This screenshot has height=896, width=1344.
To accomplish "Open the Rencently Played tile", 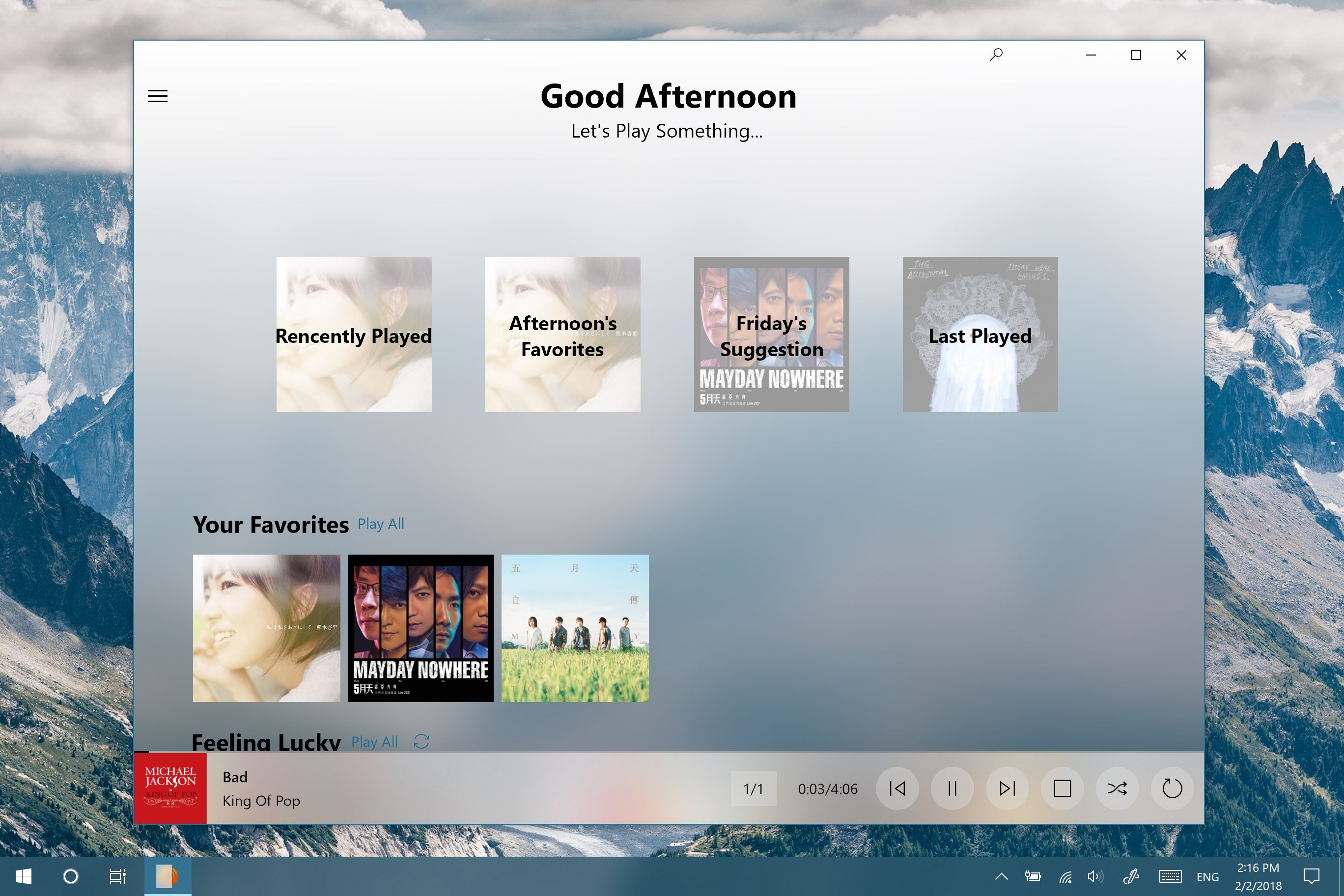I will click(354, 335).
